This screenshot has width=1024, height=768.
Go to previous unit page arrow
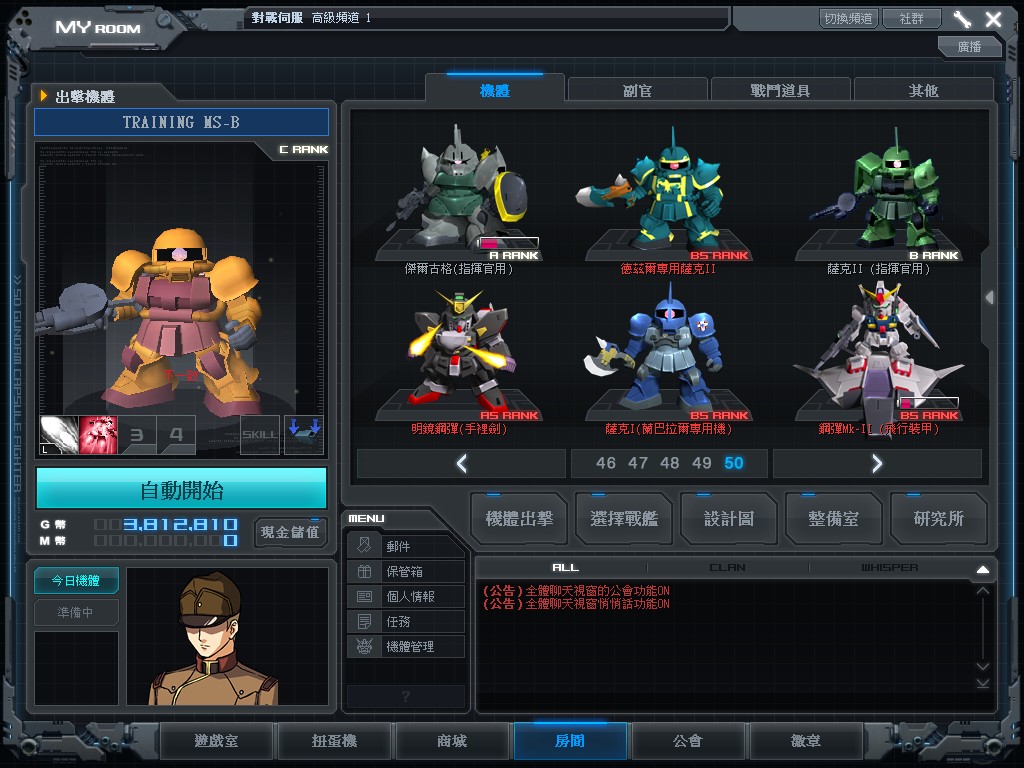pos(461,464)
